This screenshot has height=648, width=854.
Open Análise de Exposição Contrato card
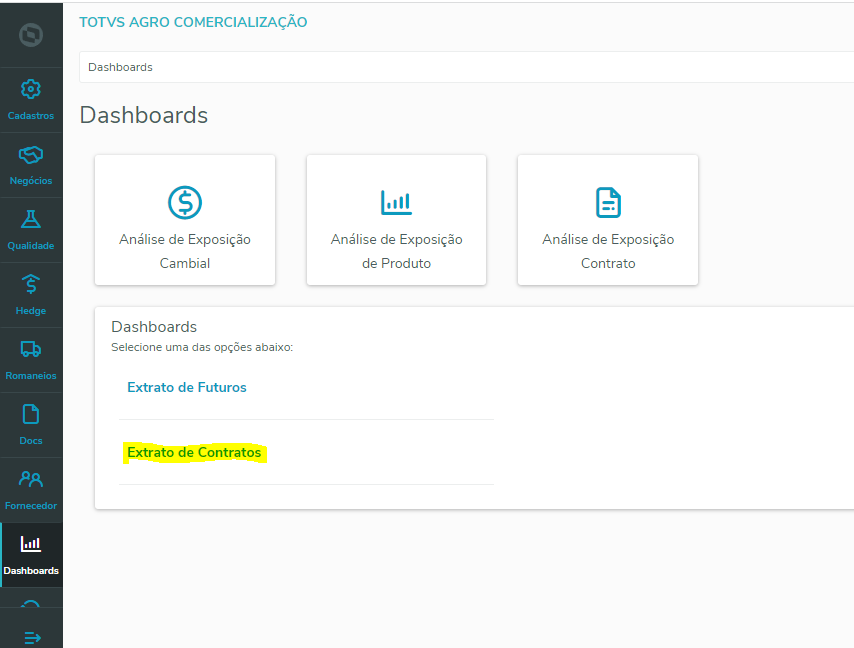608,220
